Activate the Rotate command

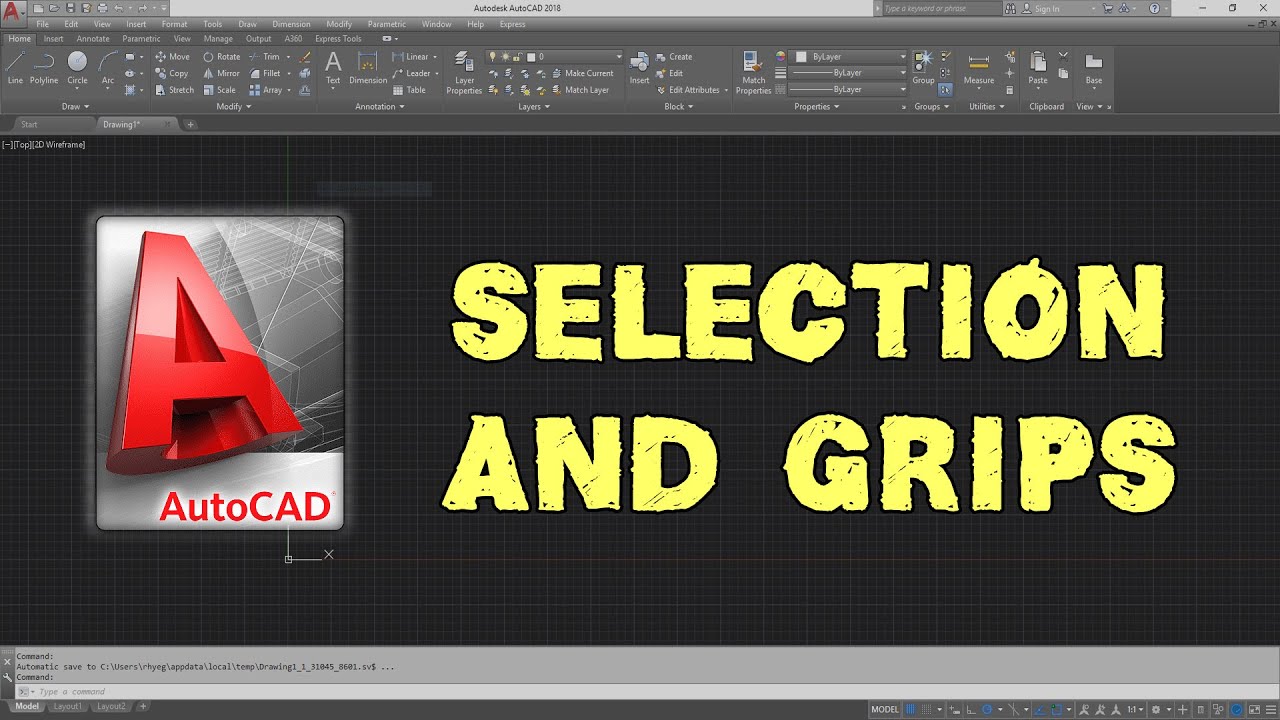tap(222, 57)
